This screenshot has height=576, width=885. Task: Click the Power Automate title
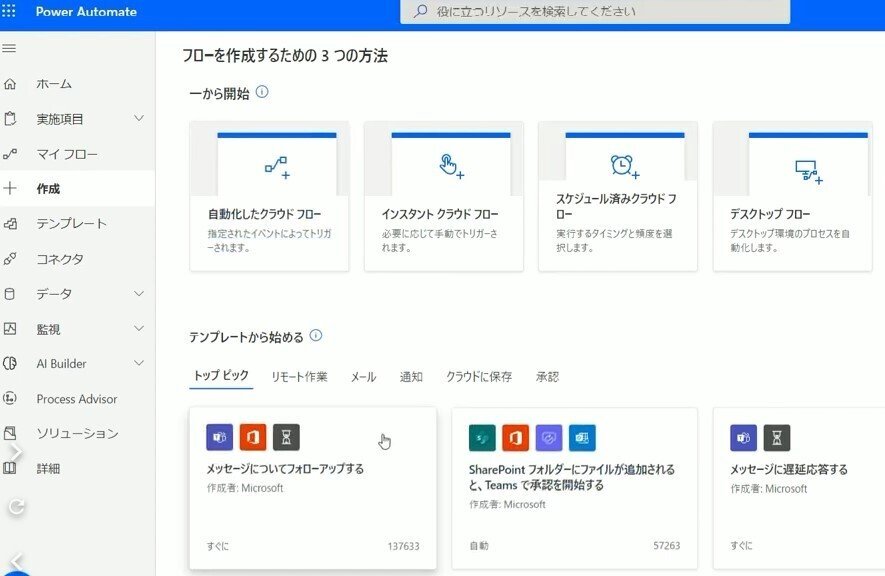86,11
